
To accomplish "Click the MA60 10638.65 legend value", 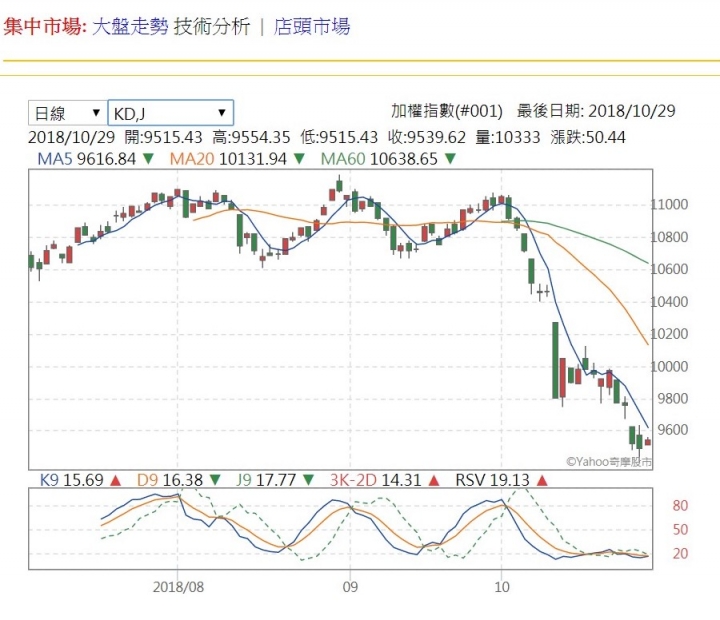I will (379, 159).
